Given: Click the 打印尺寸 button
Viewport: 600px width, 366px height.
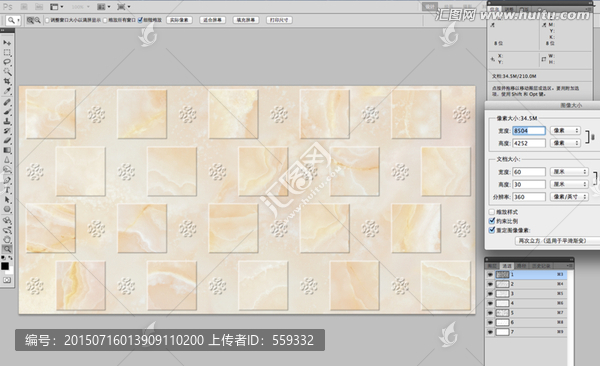Looking at the screenshot, I should (279, 20).
